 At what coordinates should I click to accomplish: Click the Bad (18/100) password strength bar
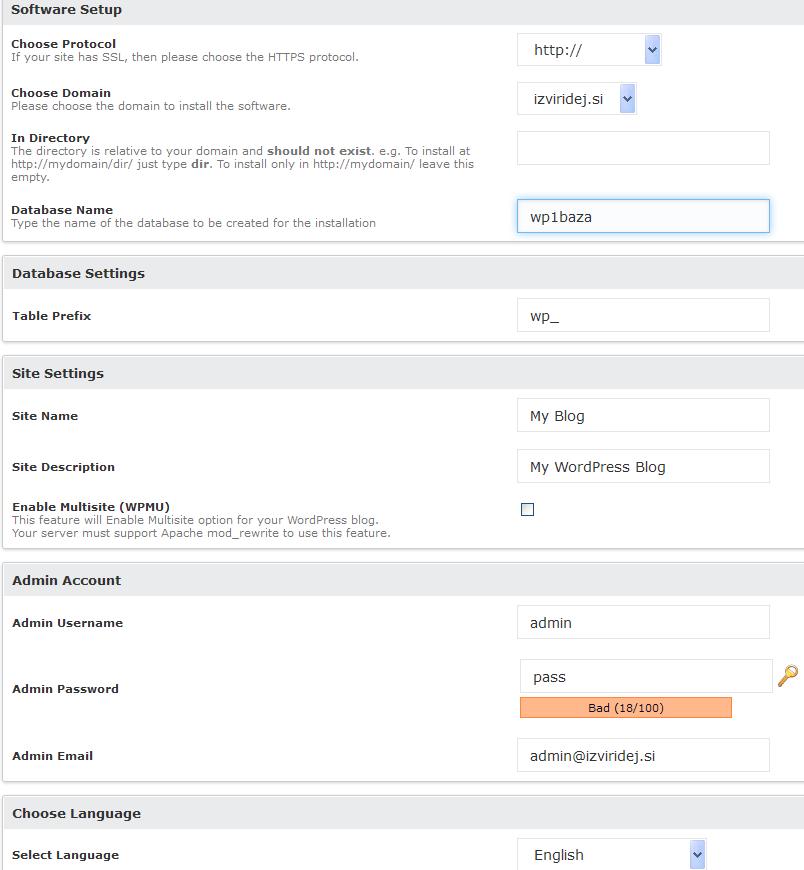[x=626, y=708]
